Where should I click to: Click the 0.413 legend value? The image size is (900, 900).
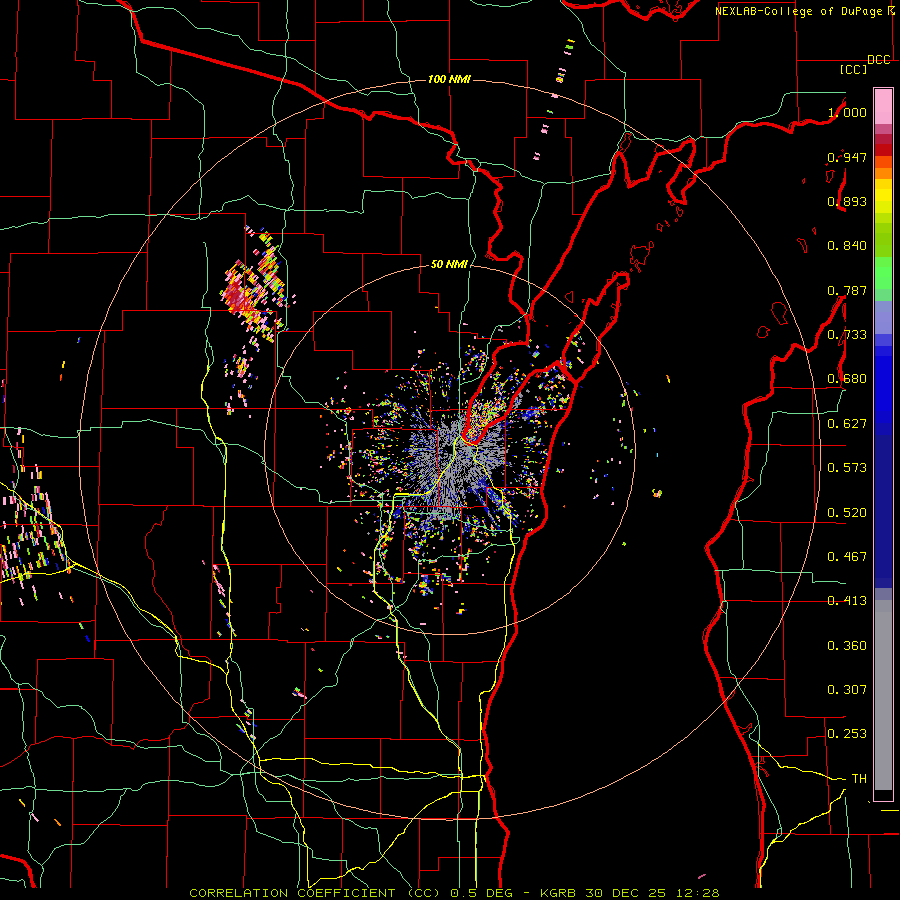coord(847,601)
